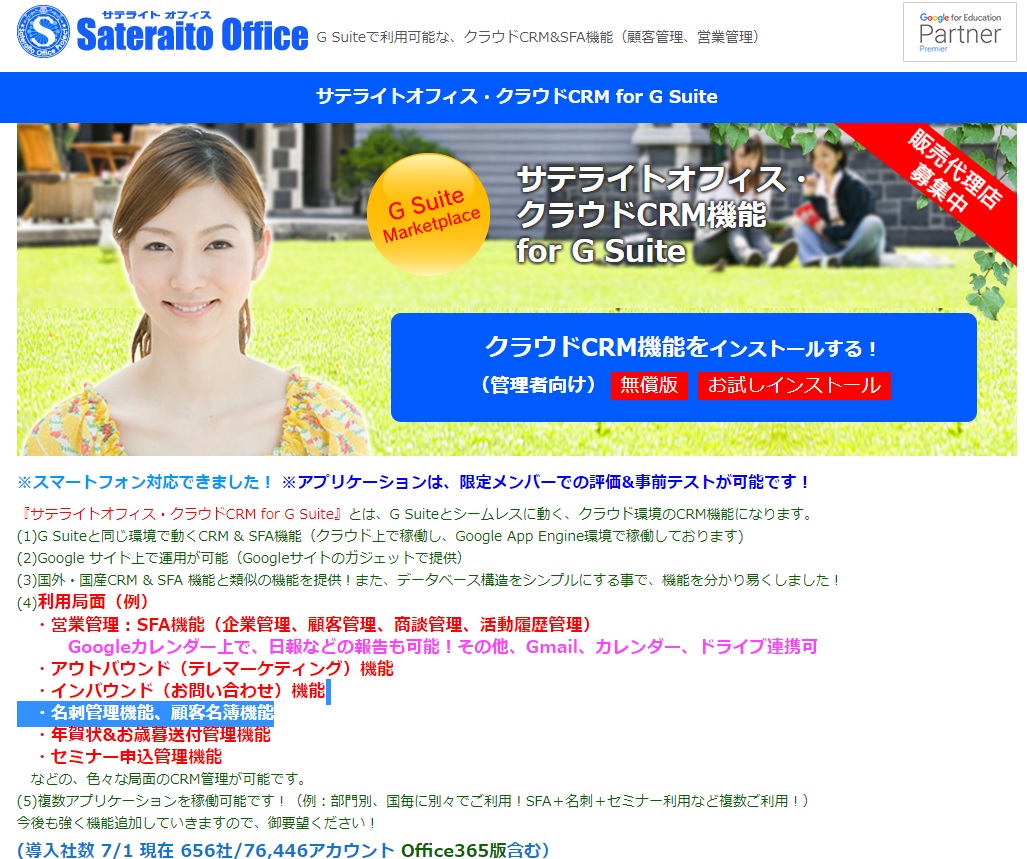Click the クラウドCRM機能をインストールする！ heading
1027x859 pixels.
click(681, 347)
